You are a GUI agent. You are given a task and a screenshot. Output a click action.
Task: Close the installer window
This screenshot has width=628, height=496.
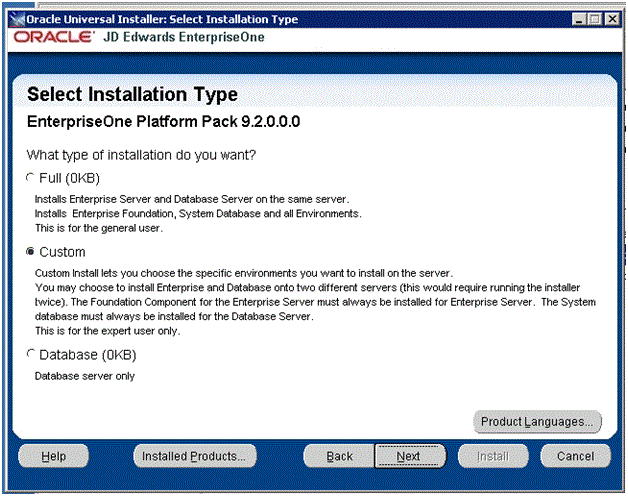(612, 19)
